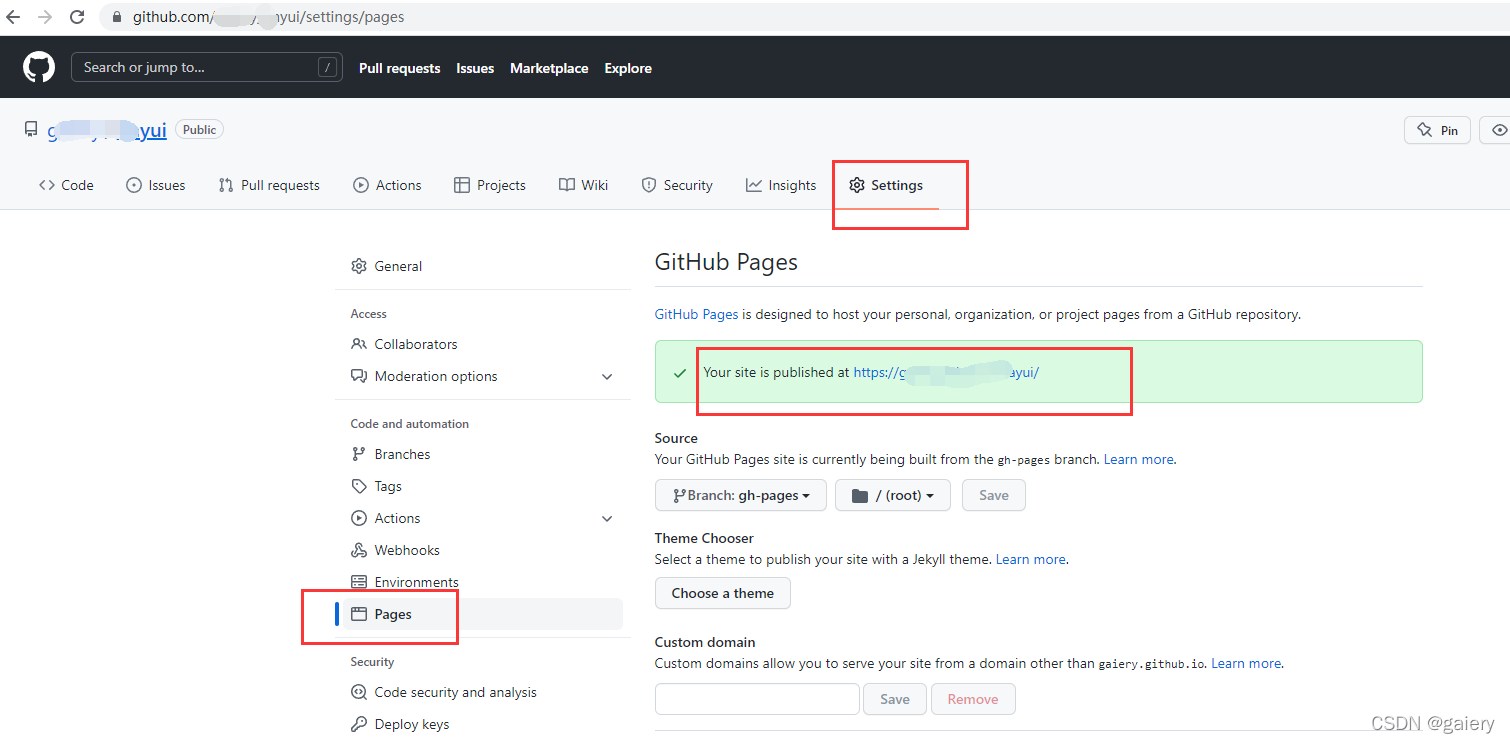Viewport: 1510px width, 743px height.
Task: Click Pull requests in the top navbar
Action: (x=400, y=68)
